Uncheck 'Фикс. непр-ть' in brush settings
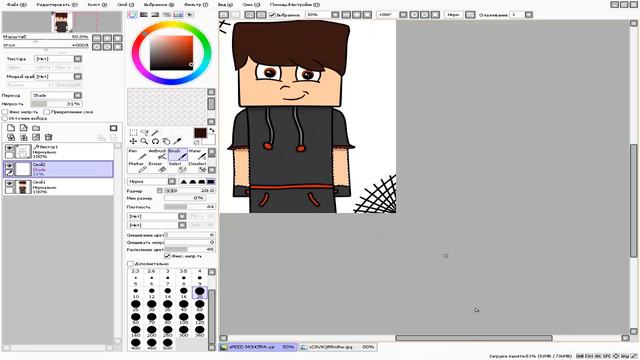 (x=167, y=256)
